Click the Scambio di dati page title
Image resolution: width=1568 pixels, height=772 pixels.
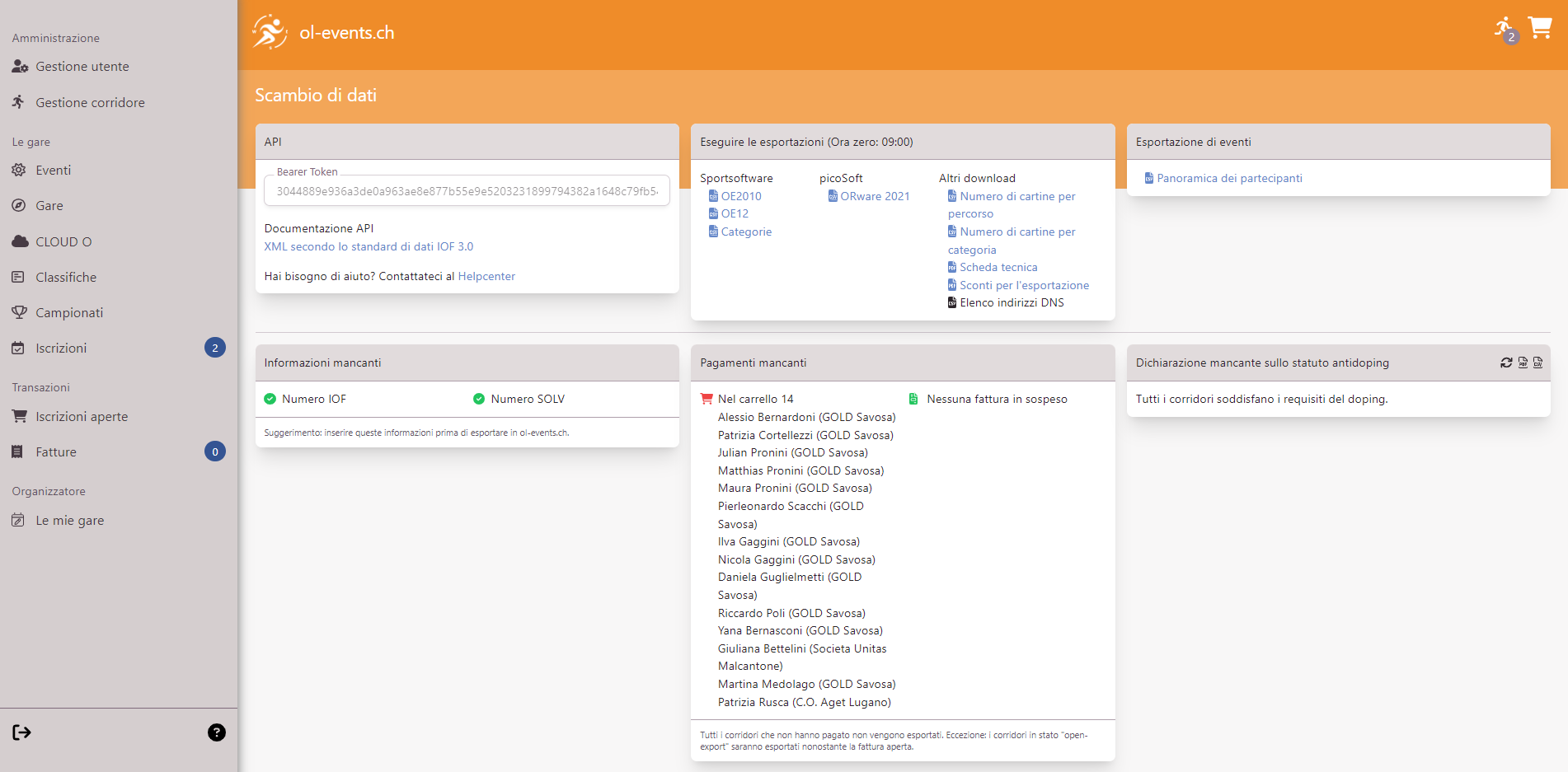pos(316,96)
